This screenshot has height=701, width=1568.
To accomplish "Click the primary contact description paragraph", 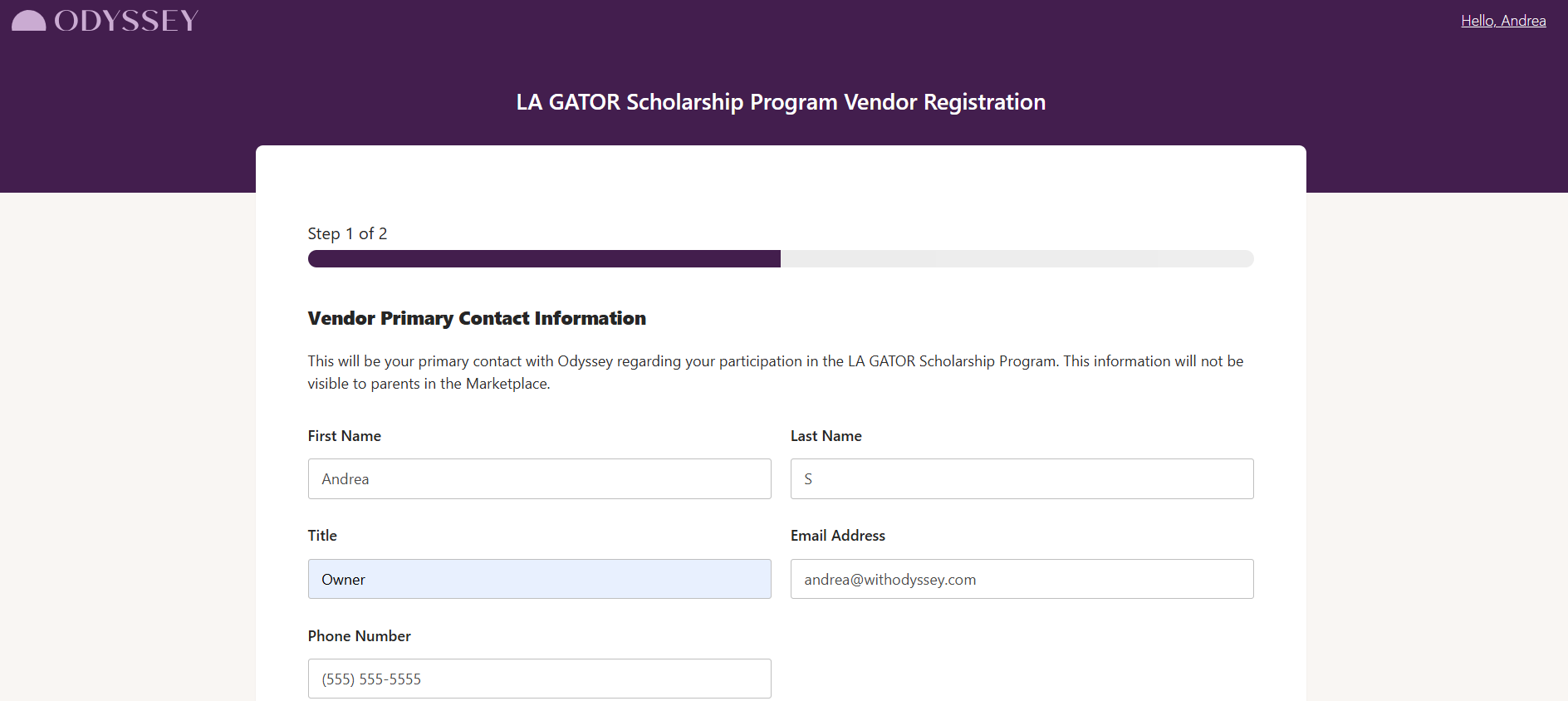I will [776, 372].
